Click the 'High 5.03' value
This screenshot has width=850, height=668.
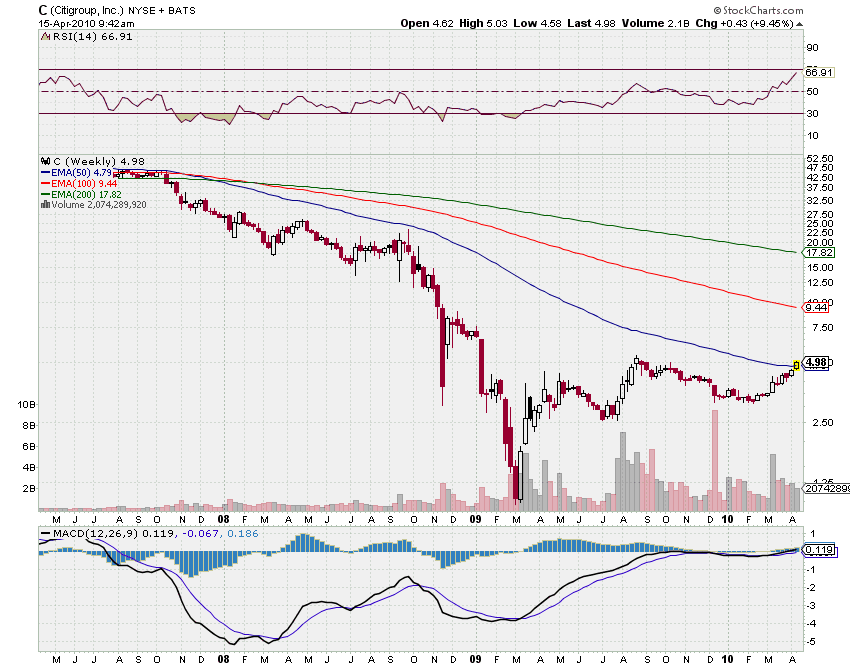[x=484, y=23]
